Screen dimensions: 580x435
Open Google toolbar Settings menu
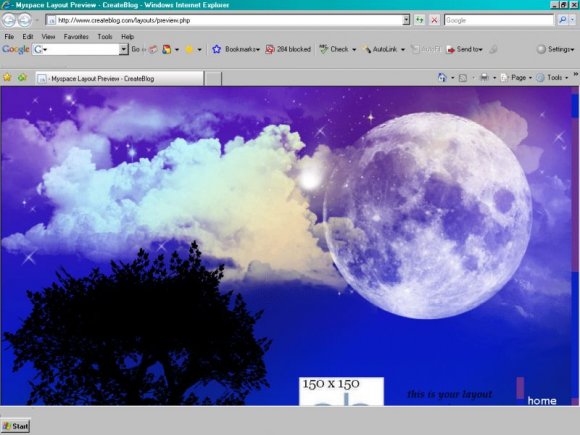click(556, 49)
